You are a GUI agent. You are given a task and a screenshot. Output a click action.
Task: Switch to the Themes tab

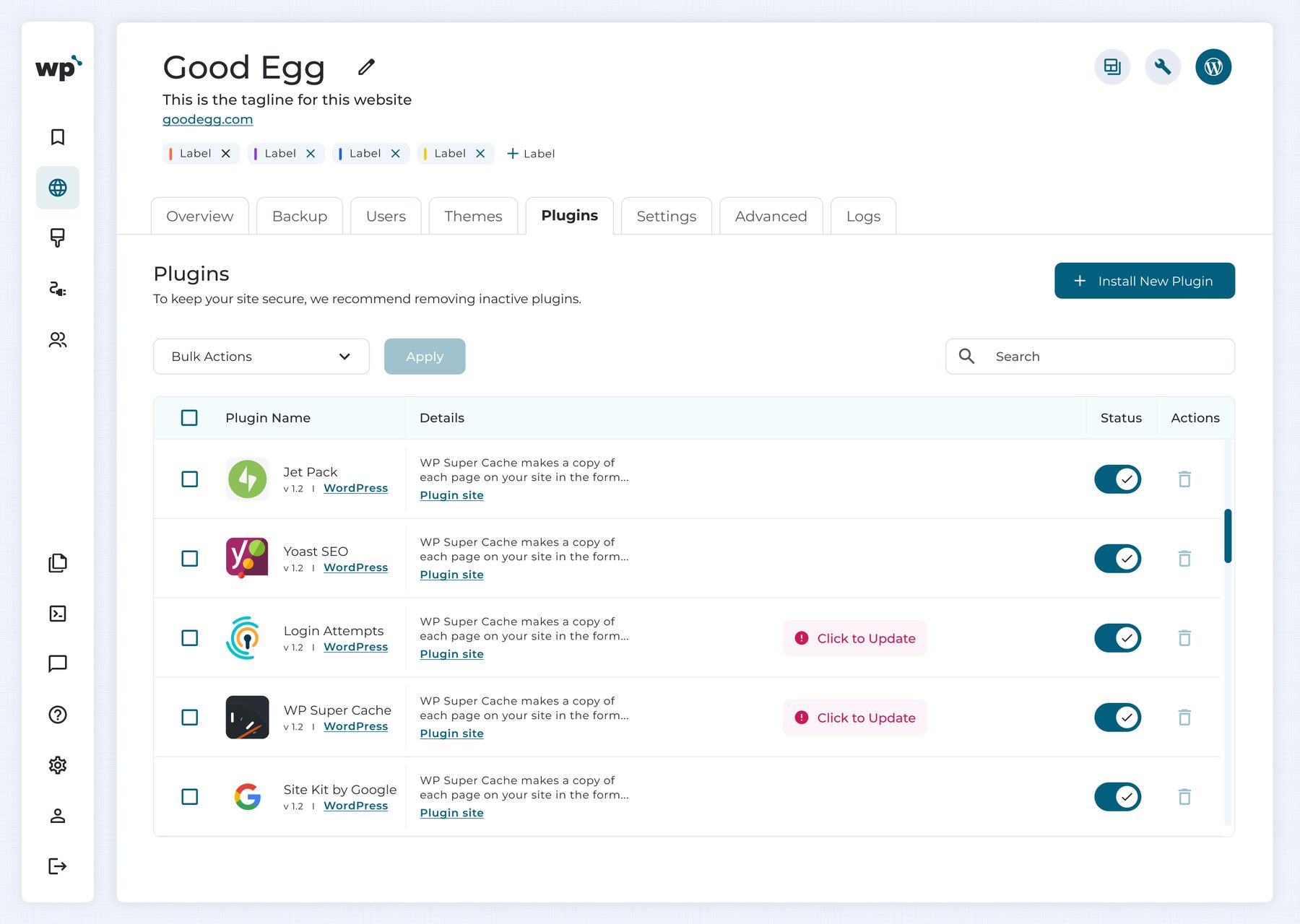click(473, 217)
